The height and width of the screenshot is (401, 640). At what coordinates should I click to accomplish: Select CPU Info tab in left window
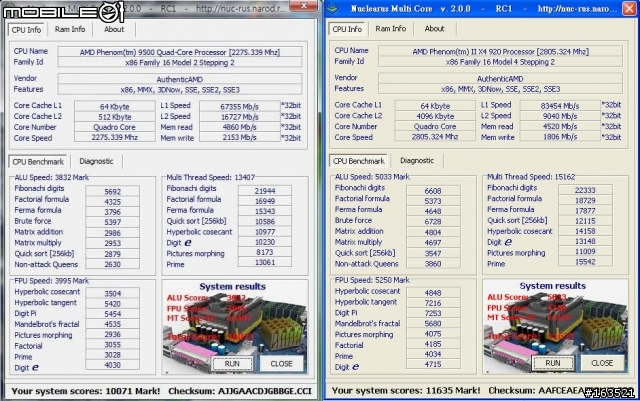(26, 30)
